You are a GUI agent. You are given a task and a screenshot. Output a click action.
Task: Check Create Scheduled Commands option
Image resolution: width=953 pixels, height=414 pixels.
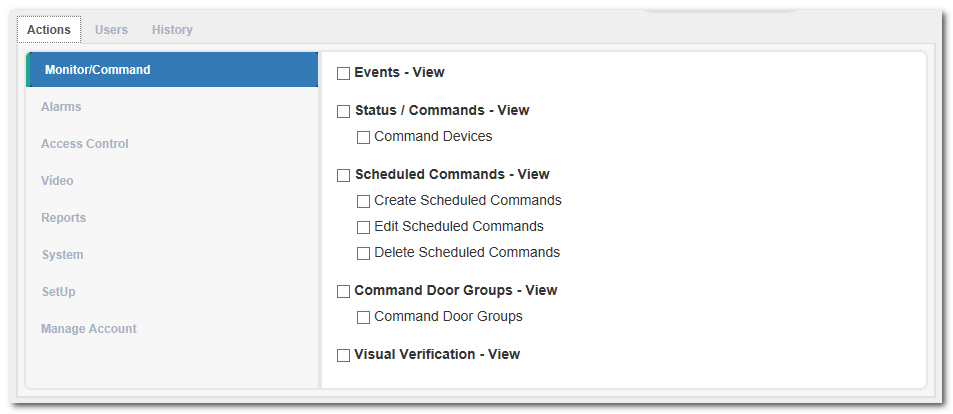363,201
